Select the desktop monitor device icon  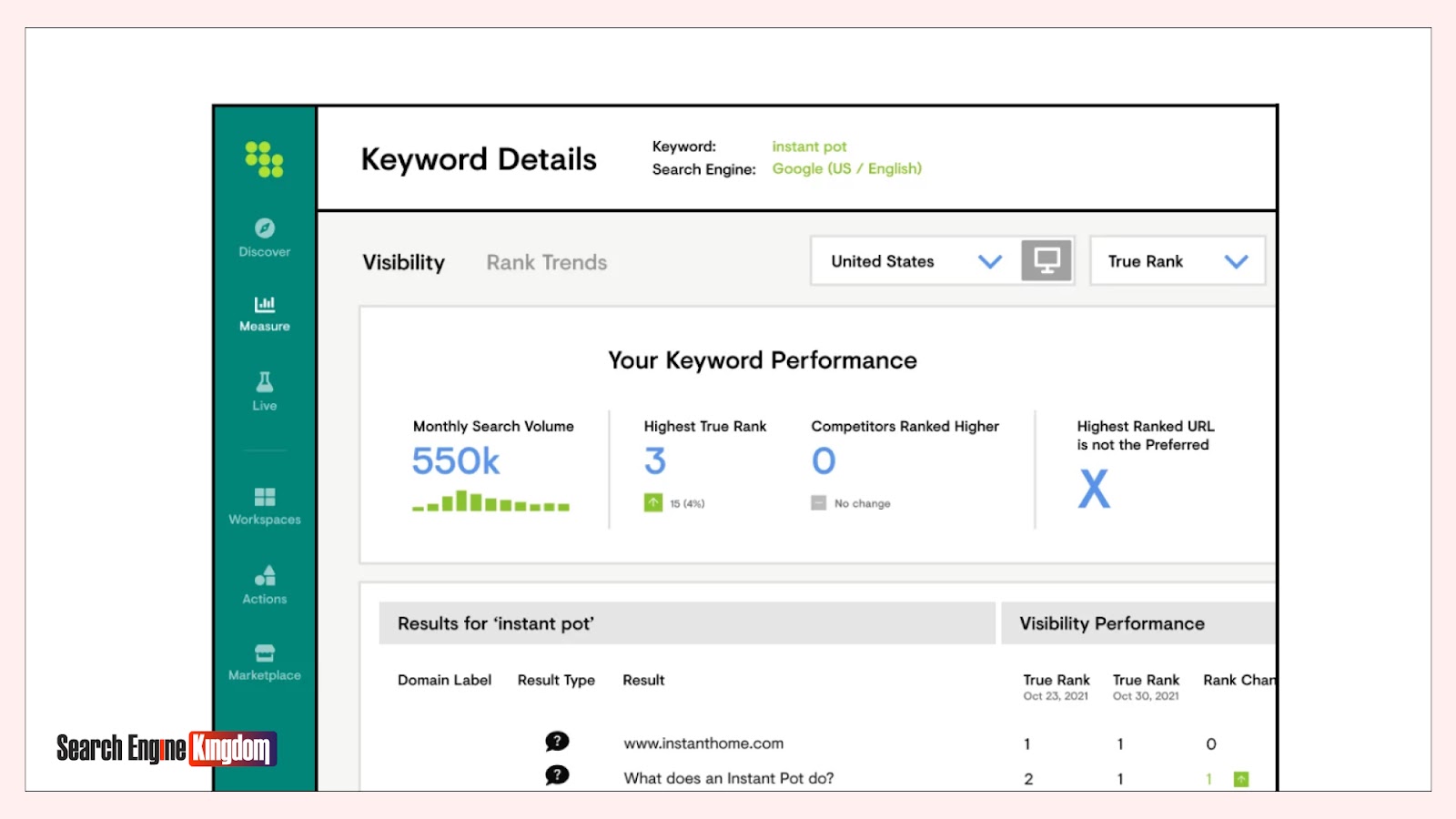coord(1046,261)
